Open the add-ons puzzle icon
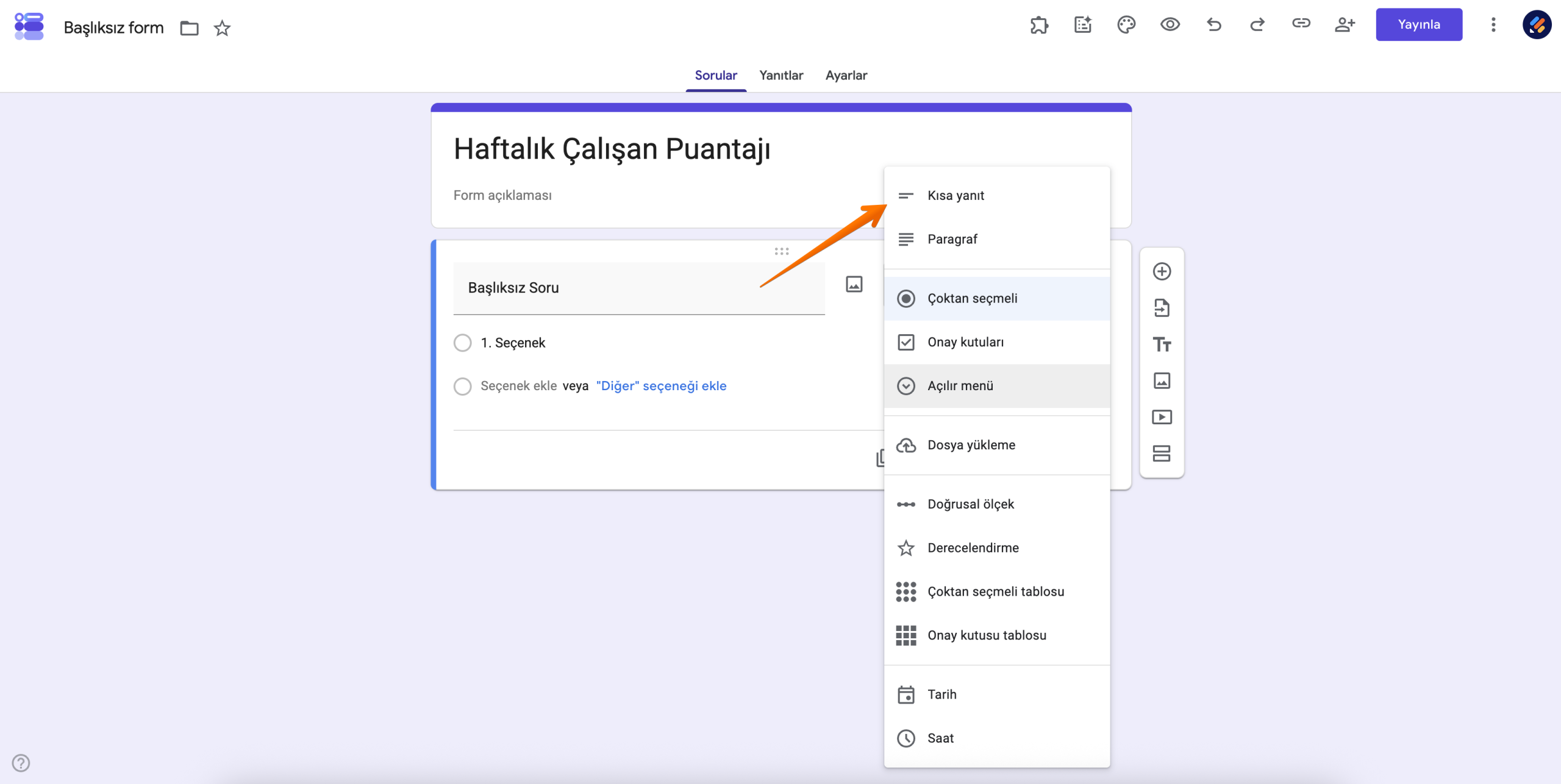This screenshot has height=784, width=1561. 1039,25
